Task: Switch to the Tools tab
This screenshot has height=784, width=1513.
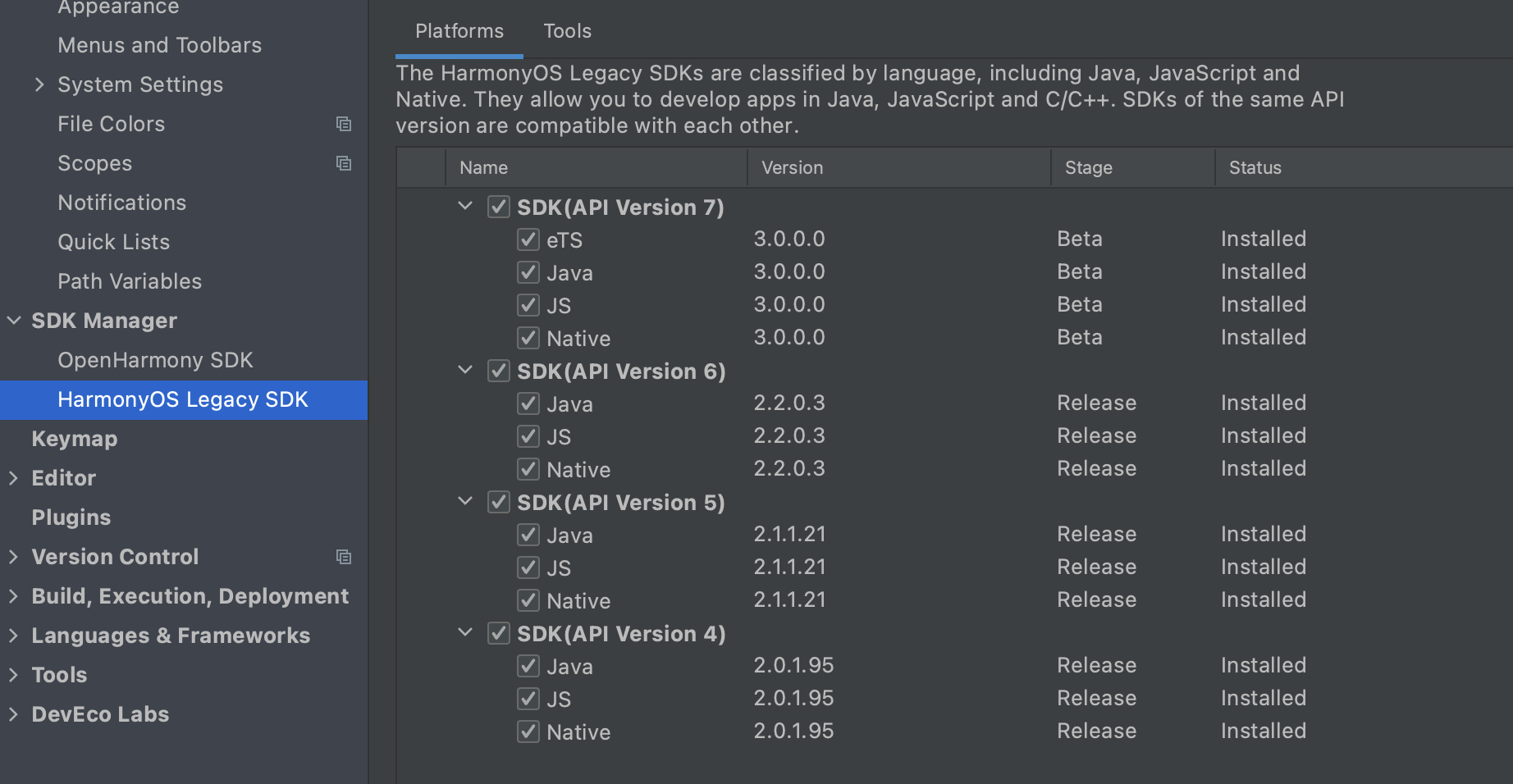Action: coord(567,31)
